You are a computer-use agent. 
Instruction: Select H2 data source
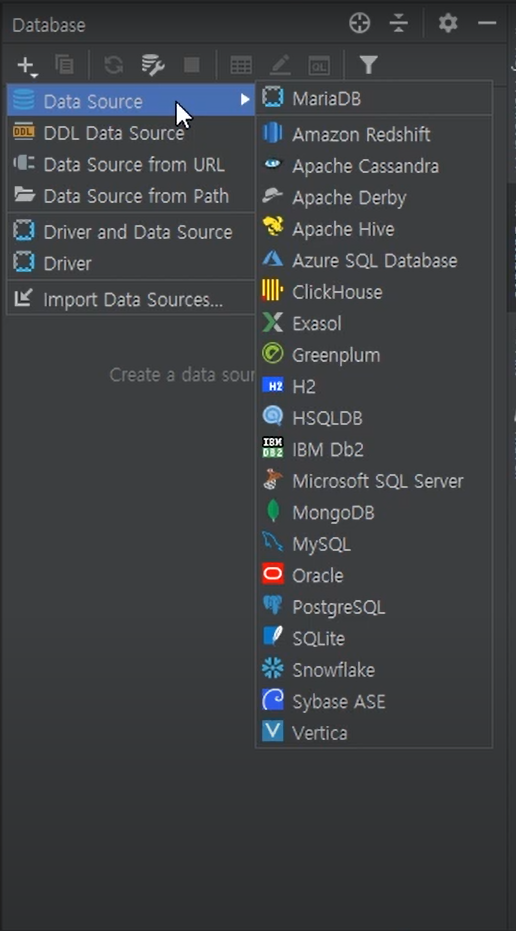[x=373, y=387]
